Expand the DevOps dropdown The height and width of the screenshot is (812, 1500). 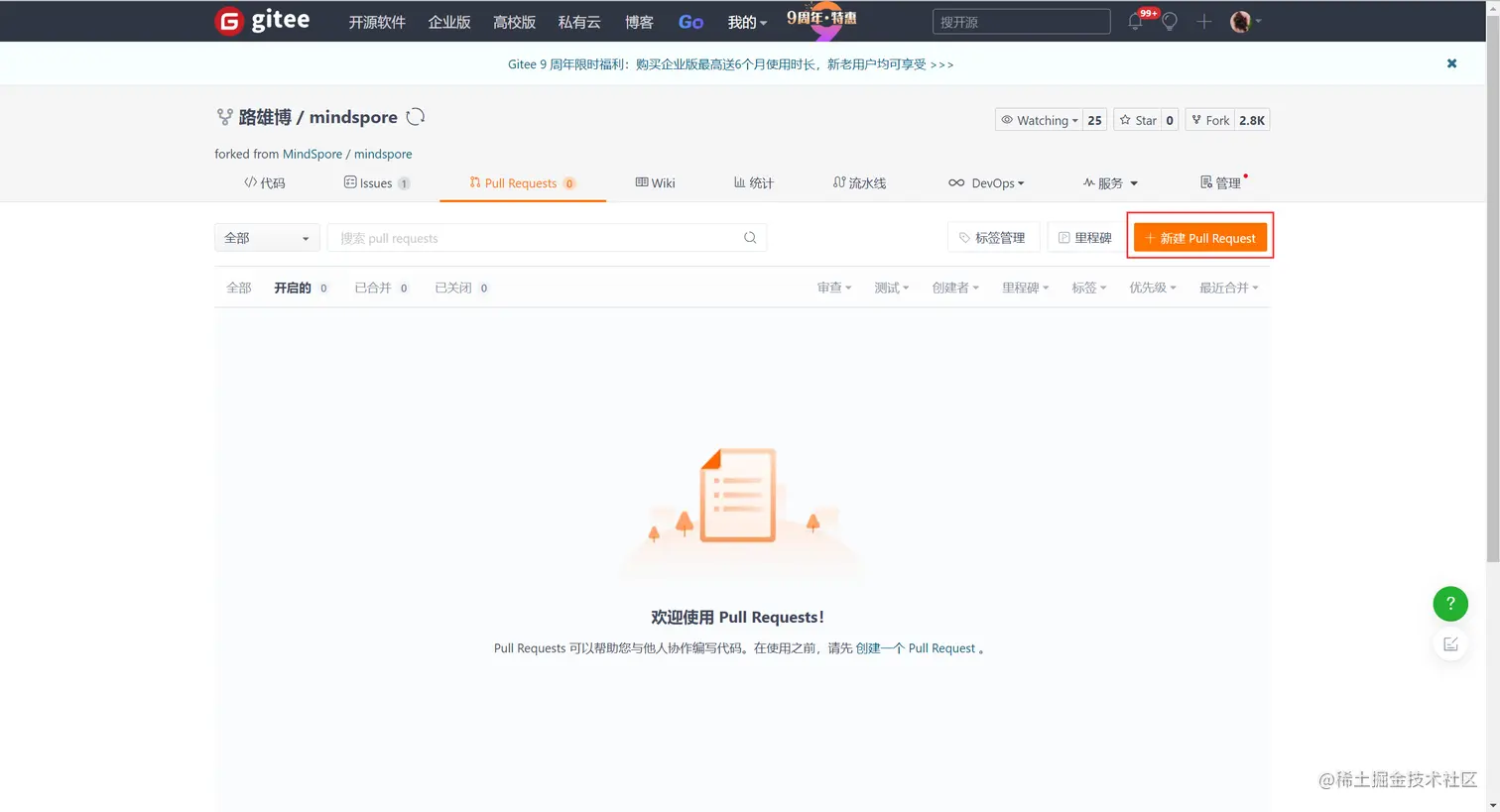click(x=986, y=182)
